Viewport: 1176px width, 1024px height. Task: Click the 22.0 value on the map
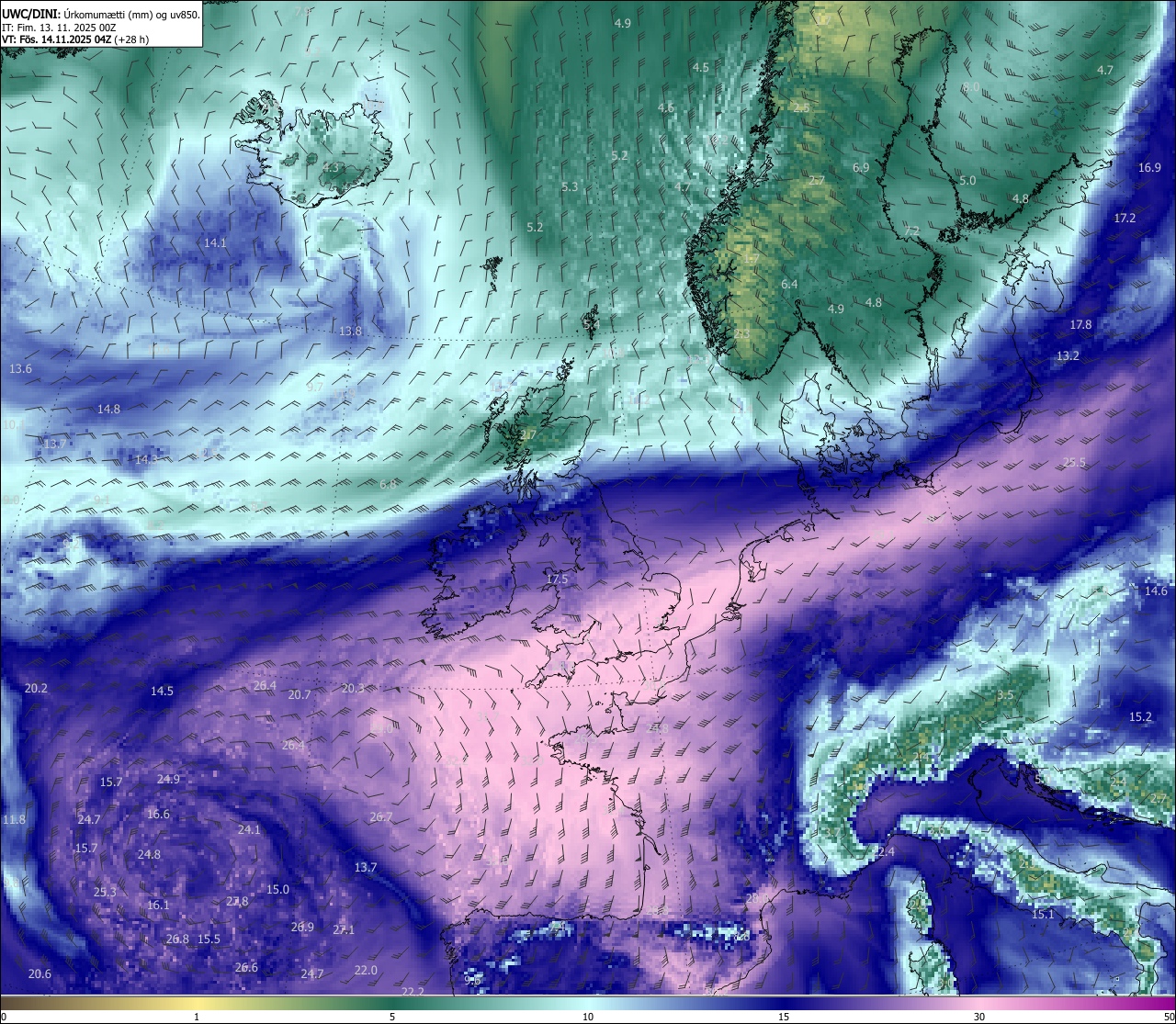pyautogui.click(x=366, y=970)
